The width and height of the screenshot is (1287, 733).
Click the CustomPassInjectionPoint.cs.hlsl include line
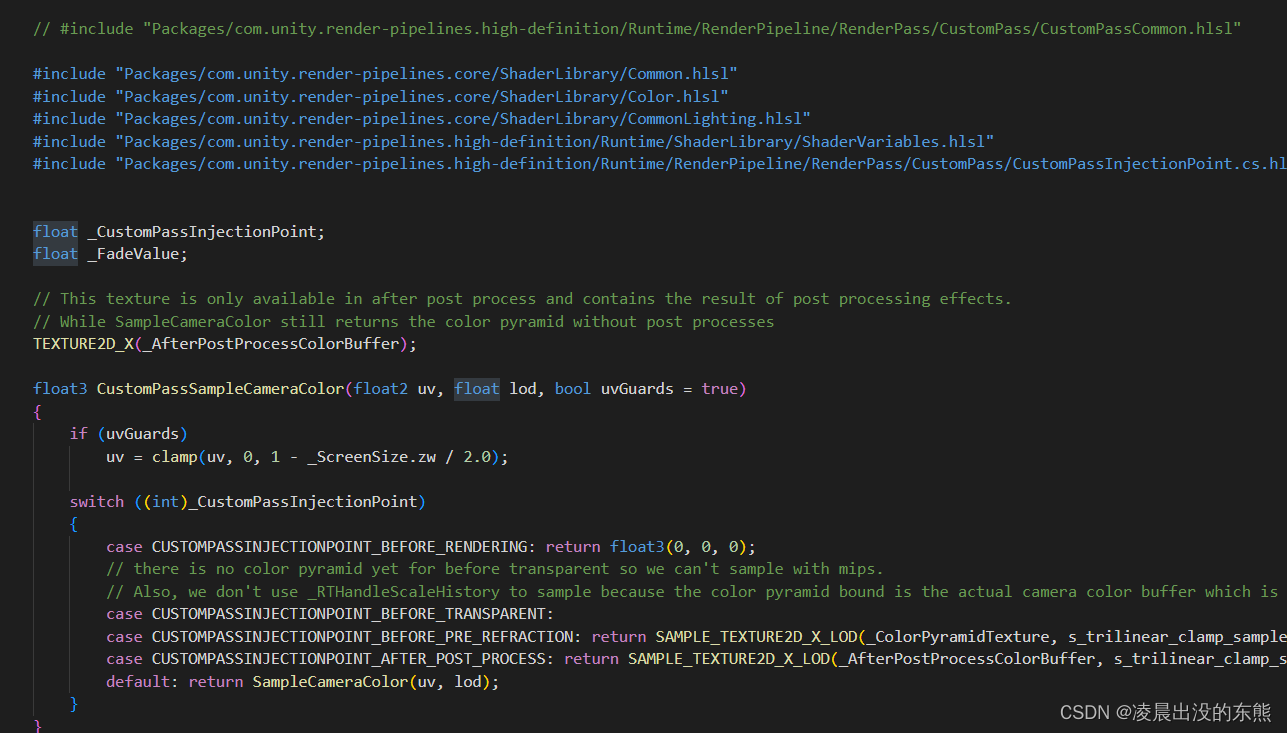point(660,164)
